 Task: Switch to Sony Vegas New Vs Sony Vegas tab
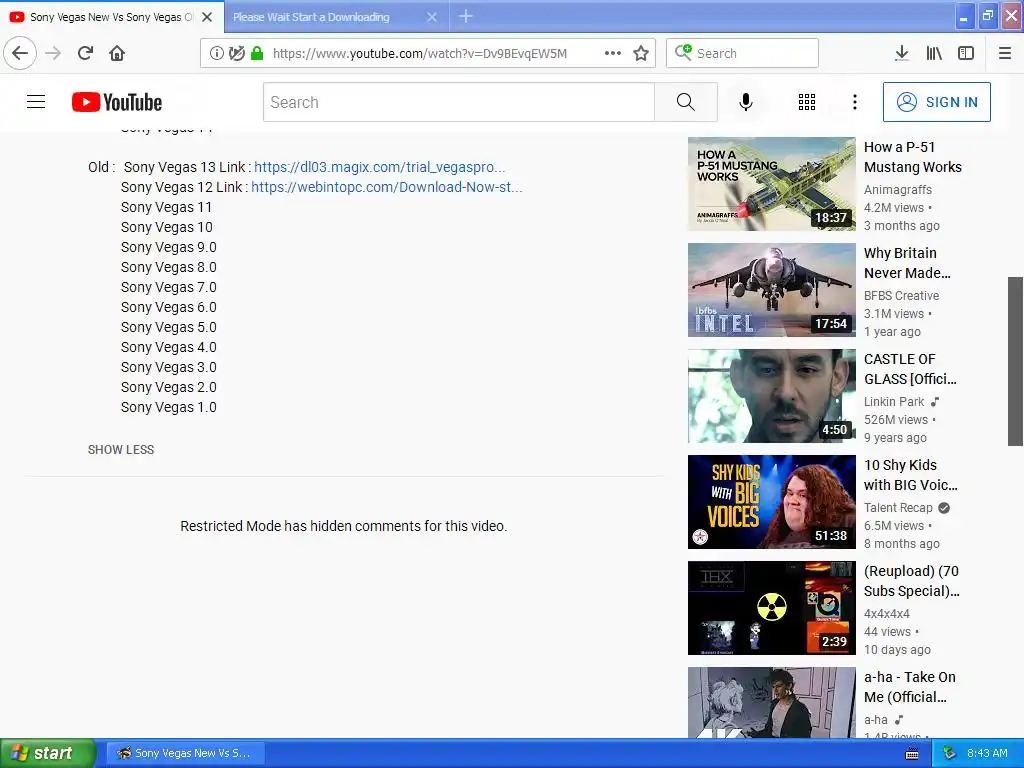click(x=112, y=17)
